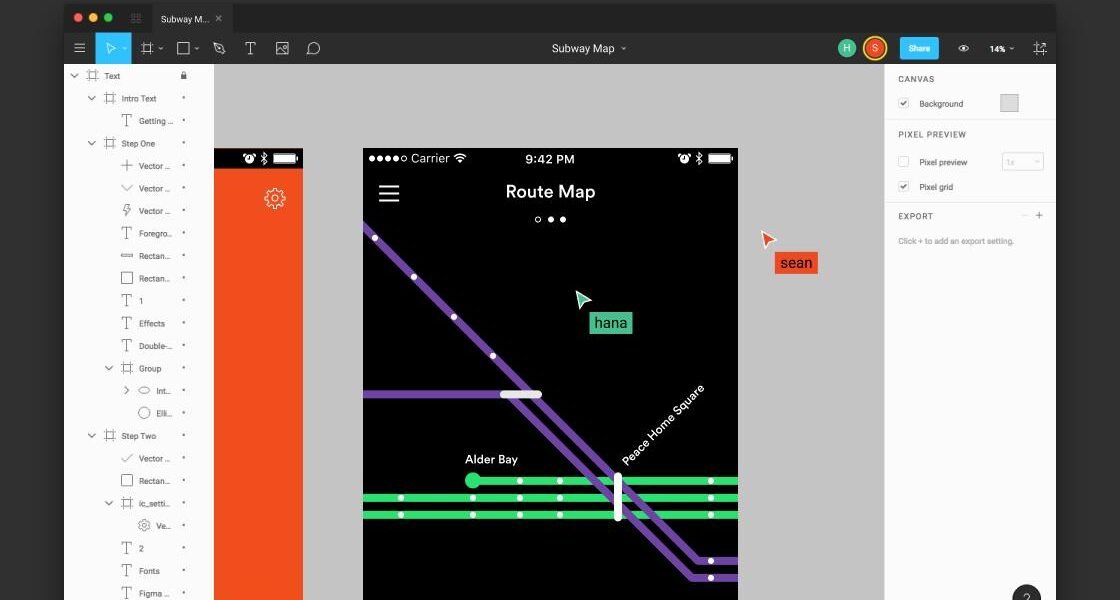Click the Wi-Fi icon in Route Map status bar
Screen dimensions: 1120x600
click(x=460, y=158)
